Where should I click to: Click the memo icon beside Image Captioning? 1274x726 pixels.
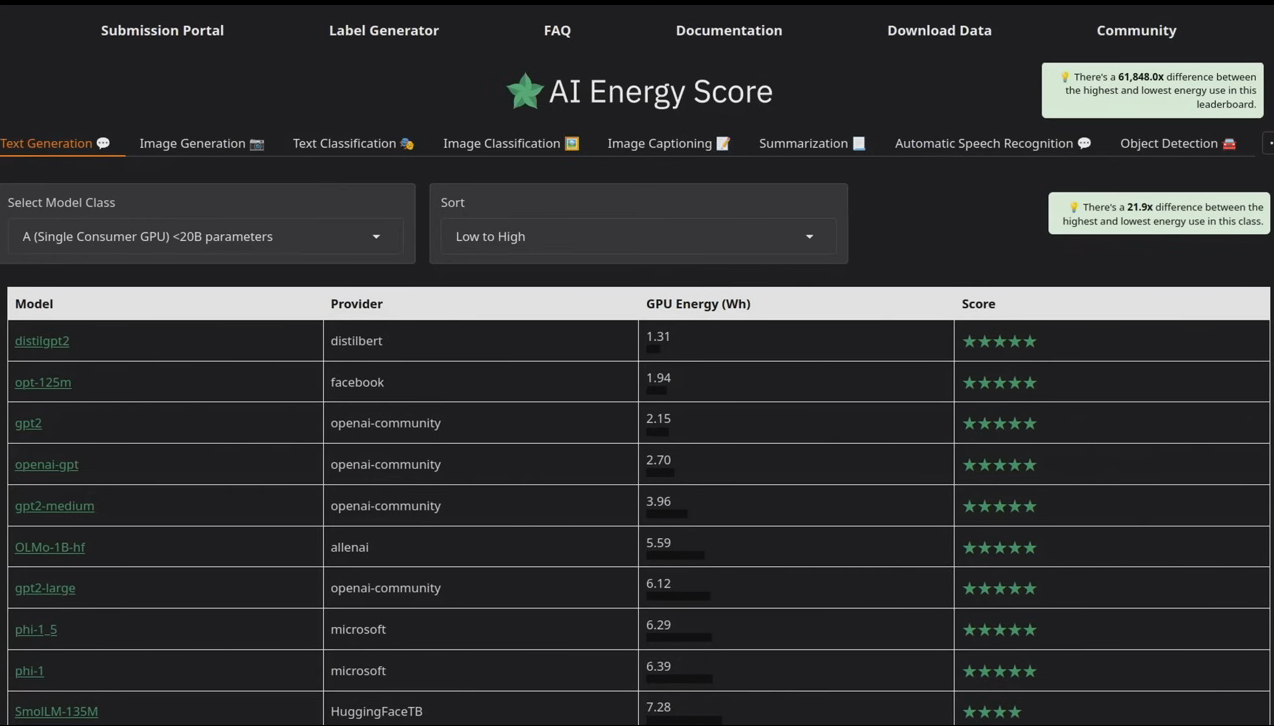pos(723,144)
